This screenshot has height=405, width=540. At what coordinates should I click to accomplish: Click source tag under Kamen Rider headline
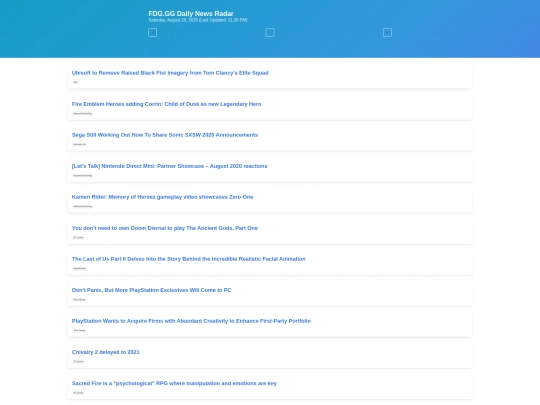(x=83, y=206)
